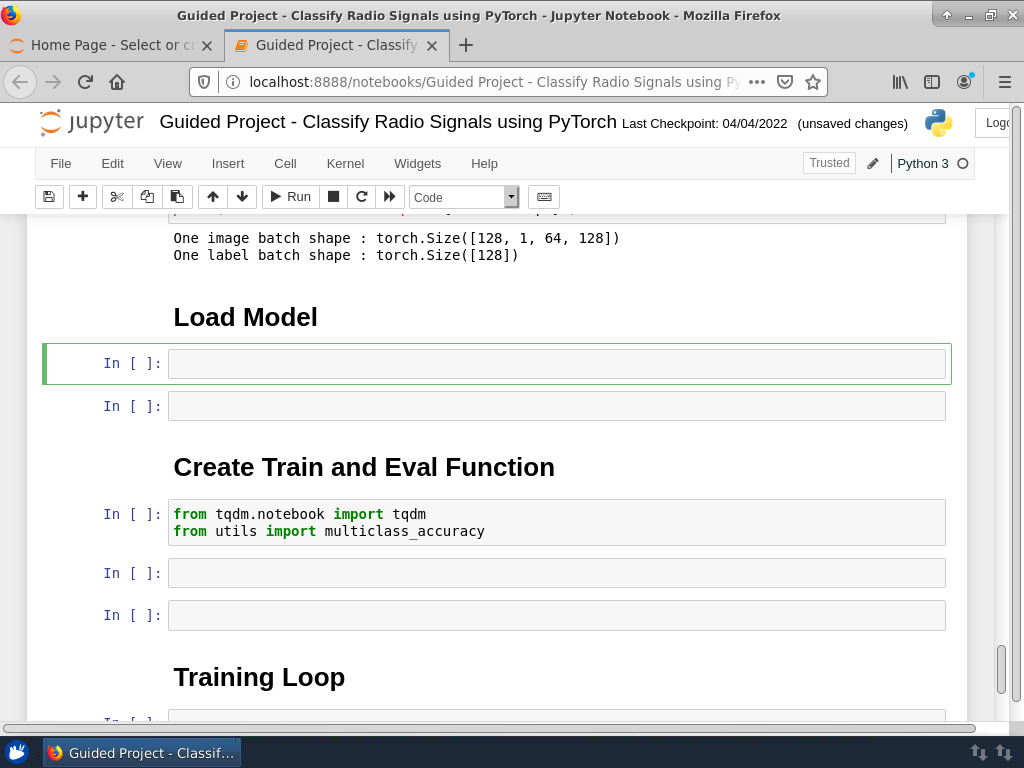View site information icon in the URL bar
Screen dimensions: 1024x768
coord(232,82)
